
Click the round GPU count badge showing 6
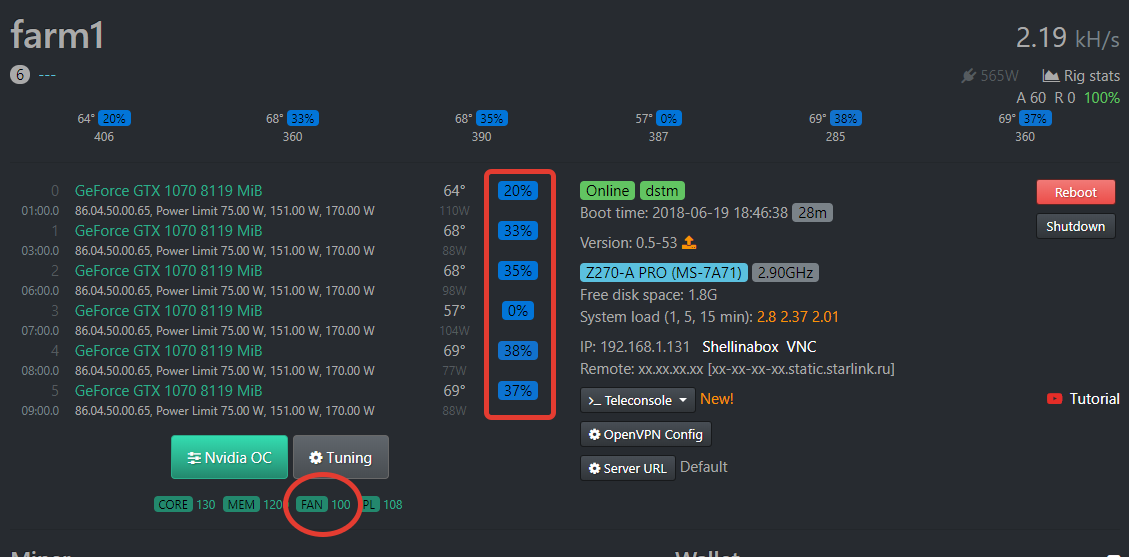[x=20, y=75]
